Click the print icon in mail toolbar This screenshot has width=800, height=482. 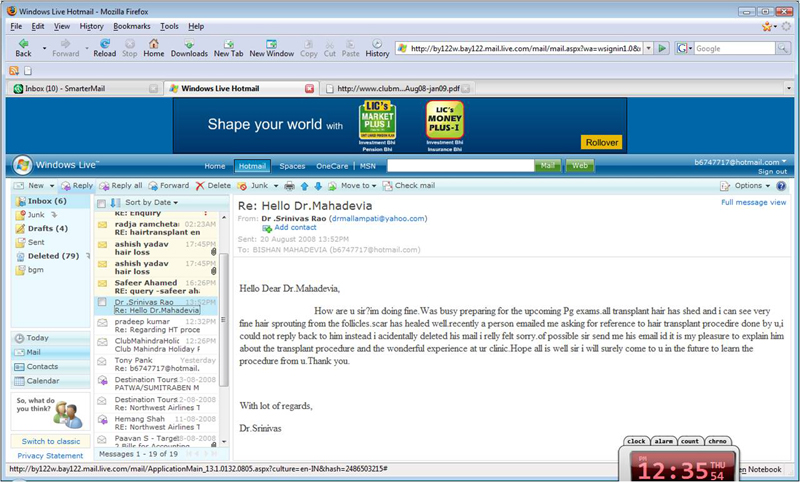[289, 186]
